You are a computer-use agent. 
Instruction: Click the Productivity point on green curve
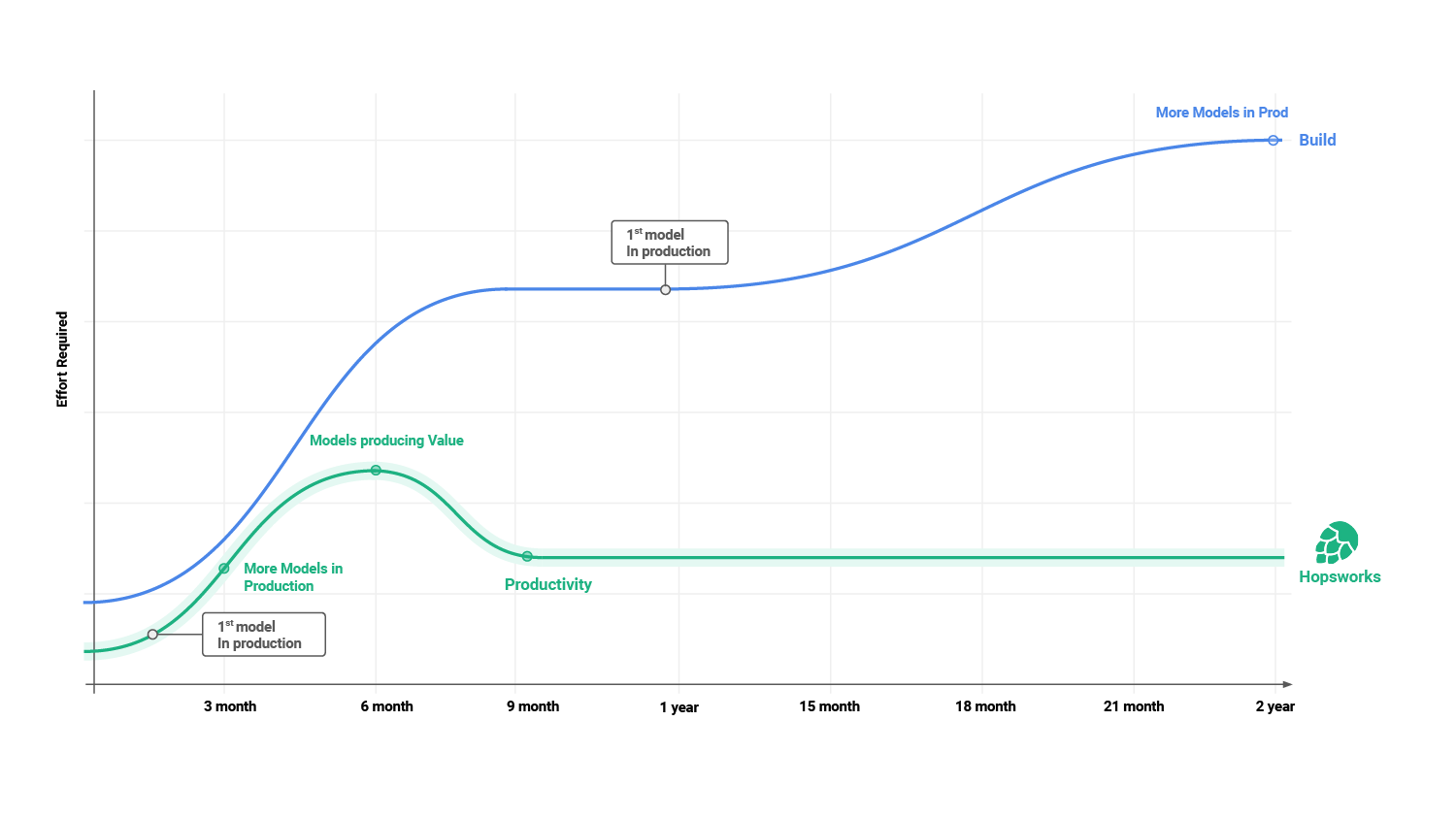(527, 557)
